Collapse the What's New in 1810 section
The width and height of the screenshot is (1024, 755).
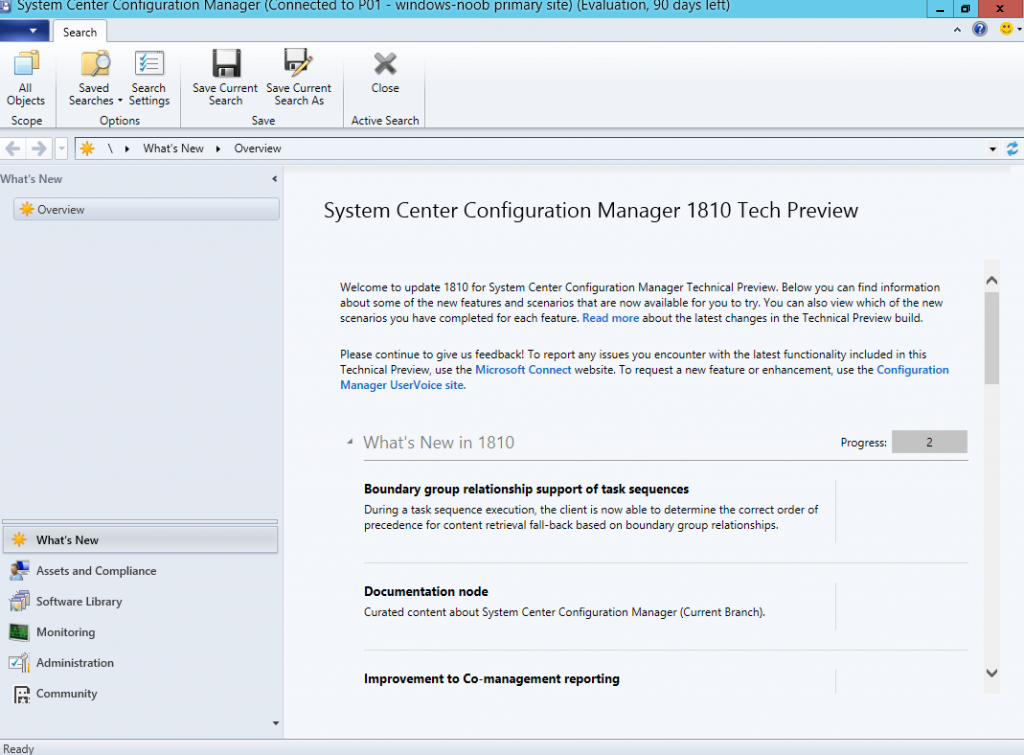[350, 442]
